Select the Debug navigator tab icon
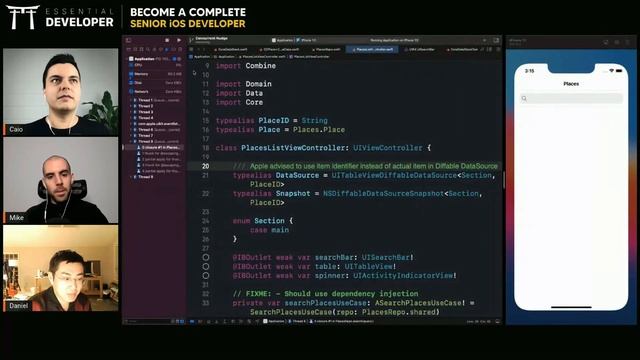The height and width of the screenshot is (360, 640). (x=167, y=49)
